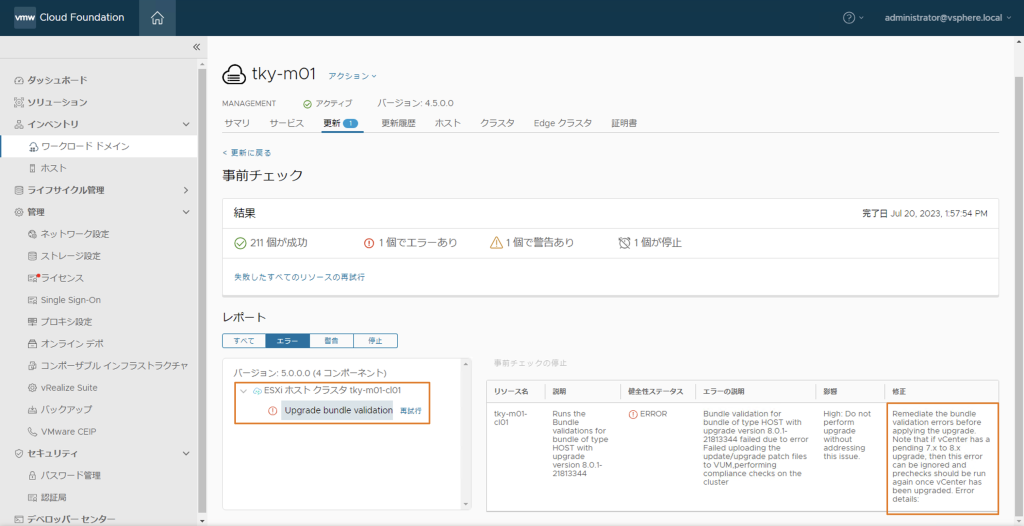Select the 警告 report filter
The height and width of the screenshot is (526, 1024).
[332, 340]
